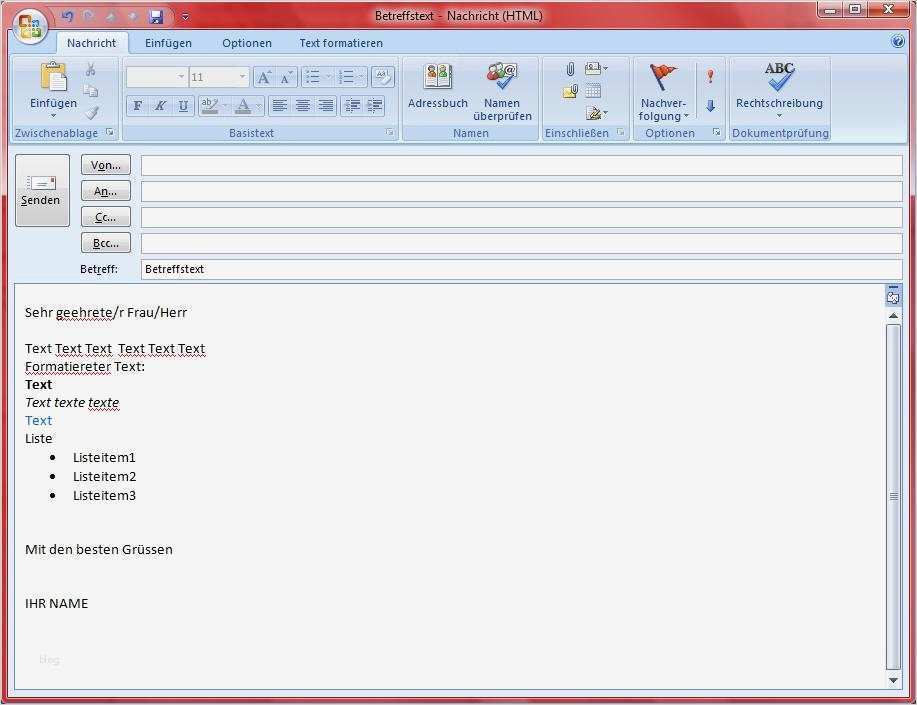Toggle italic formatting (K)

160,106
